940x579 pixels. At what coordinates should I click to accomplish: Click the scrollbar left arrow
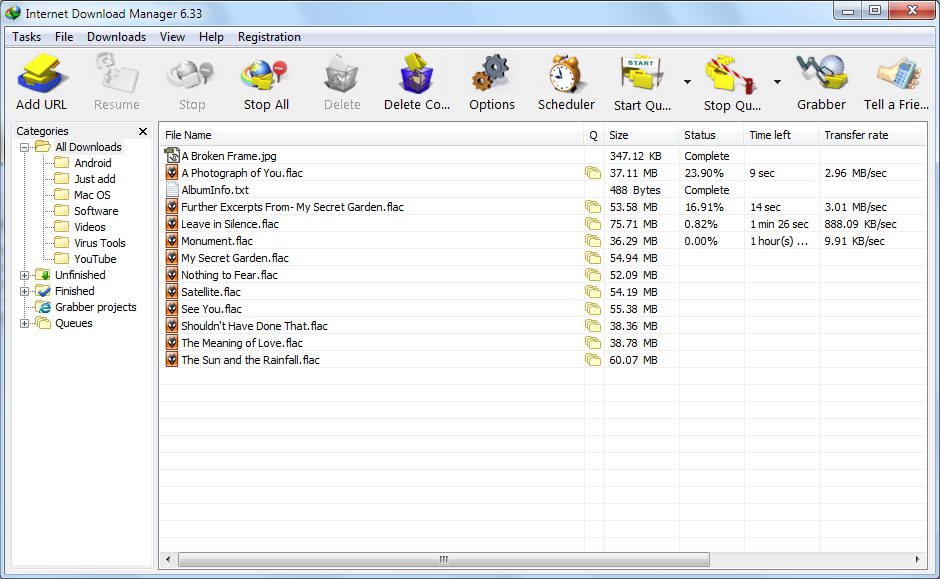(x=168, y=559)
